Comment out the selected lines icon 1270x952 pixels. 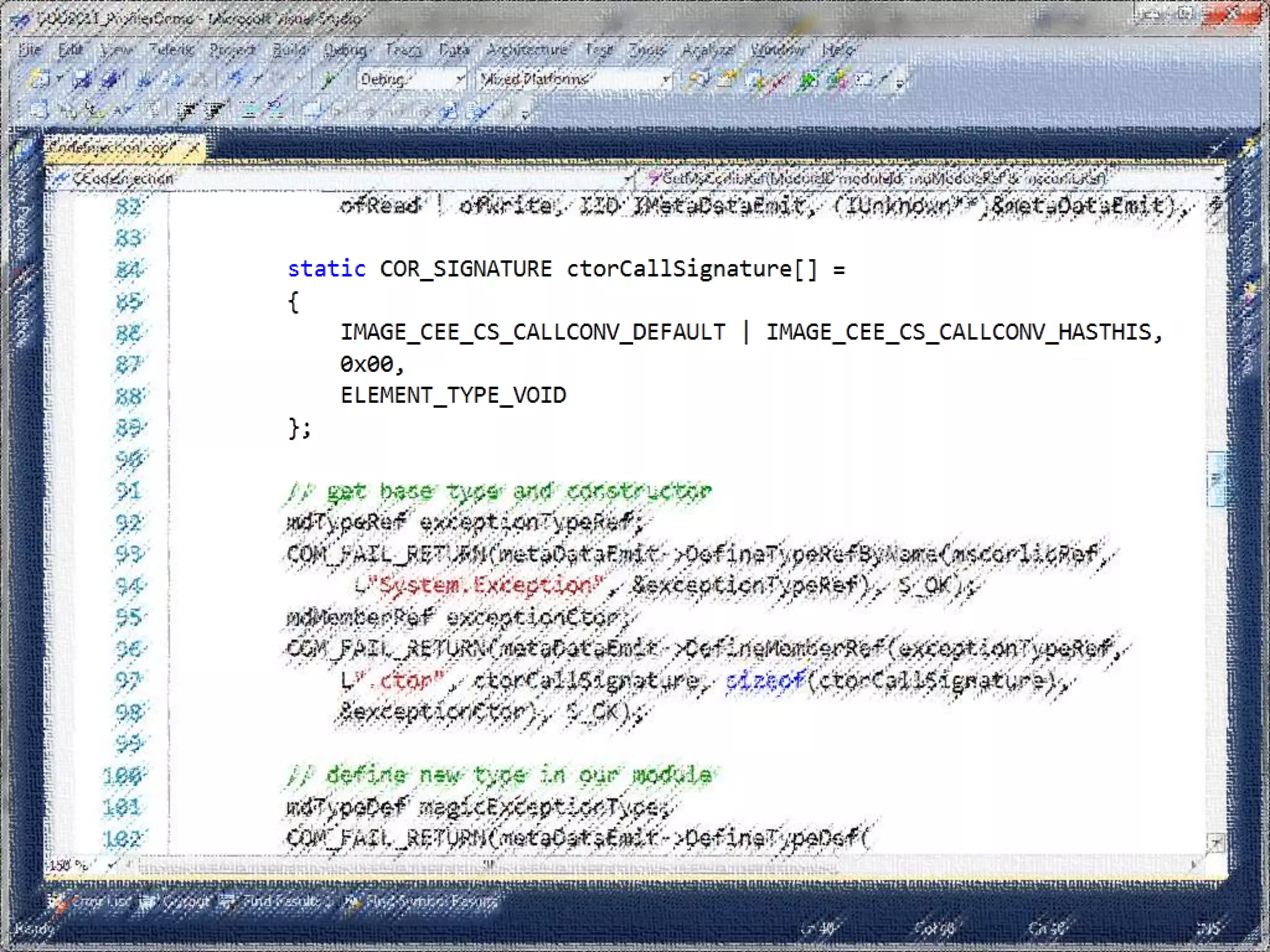click(249, 111)
